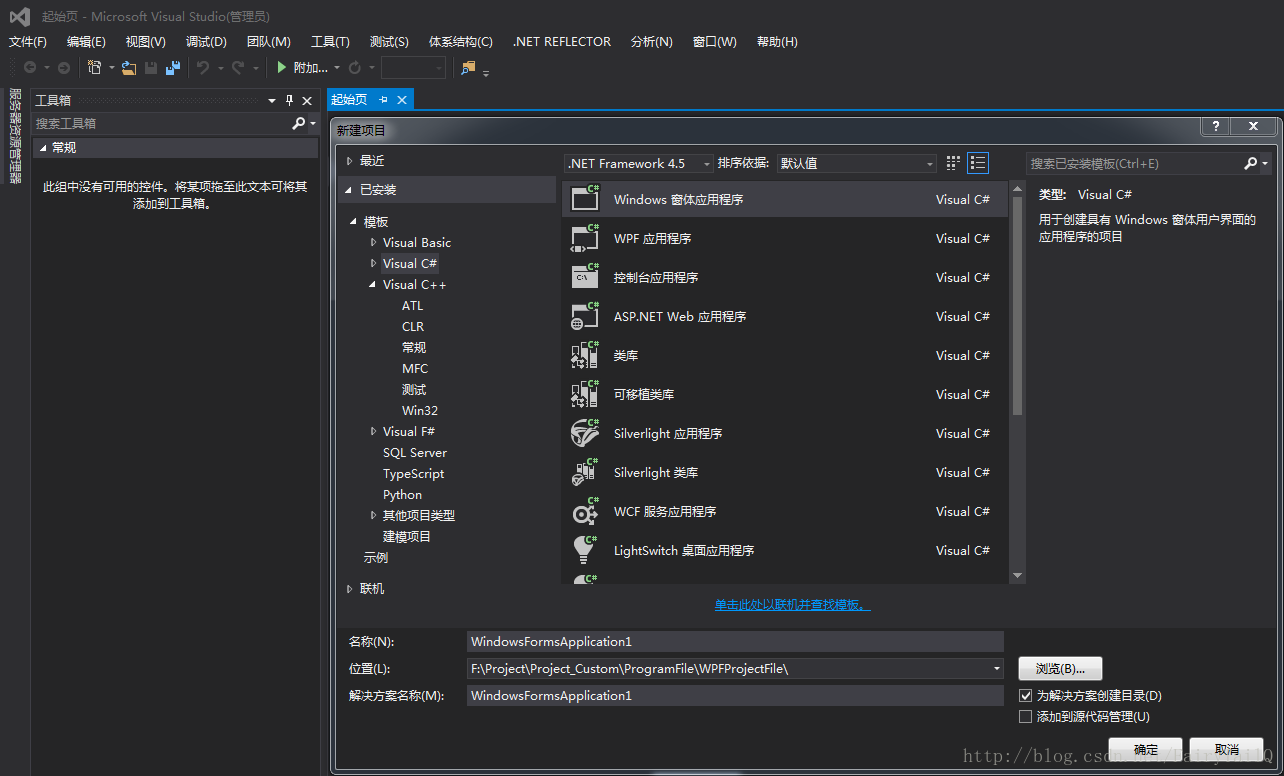Open the .NET REFLECTOR menu

click(x=562, y=41)
